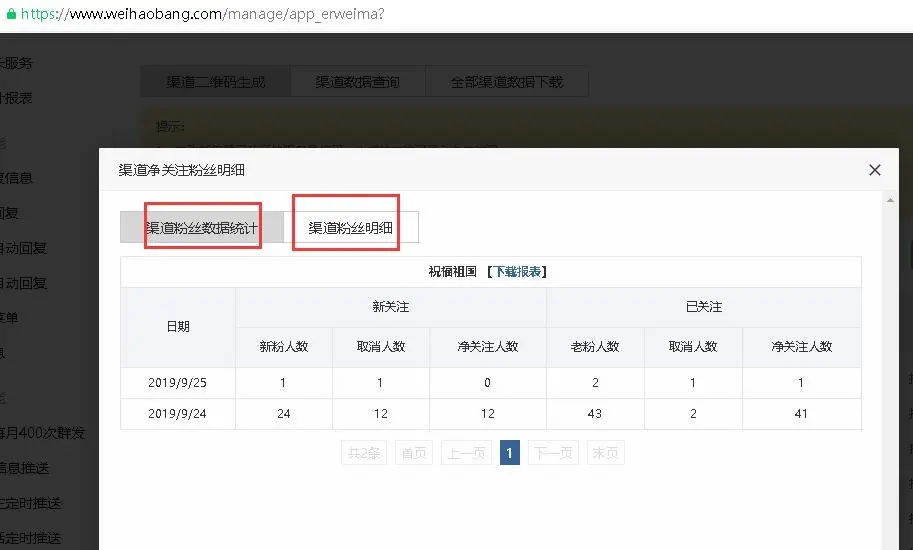Click the 祝福祖国 channel name title

452,272
